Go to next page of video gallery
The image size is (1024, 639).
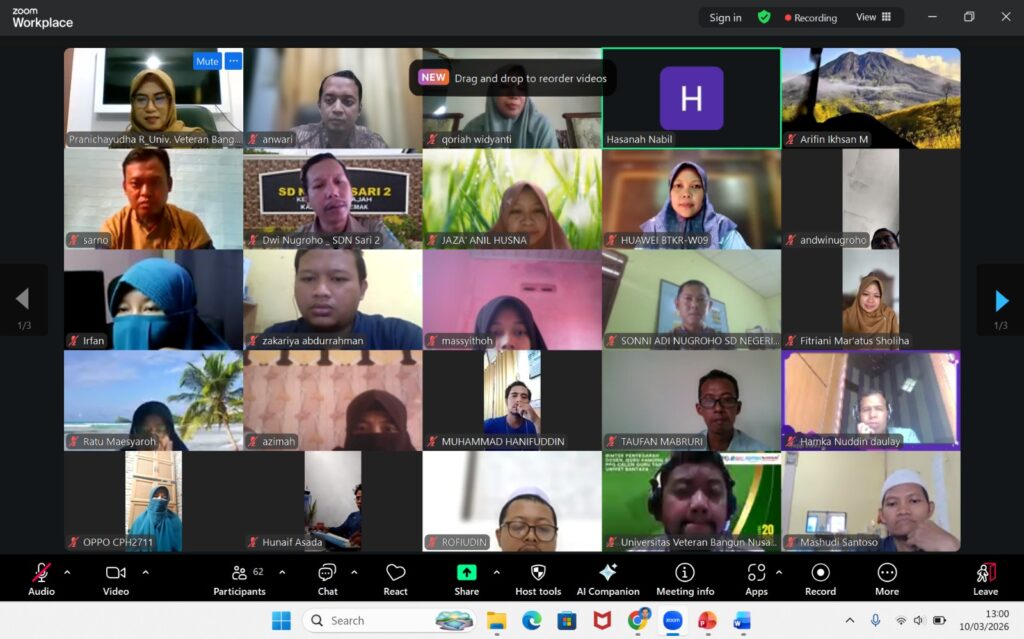pyautogui.click(x=1001, y=300)
